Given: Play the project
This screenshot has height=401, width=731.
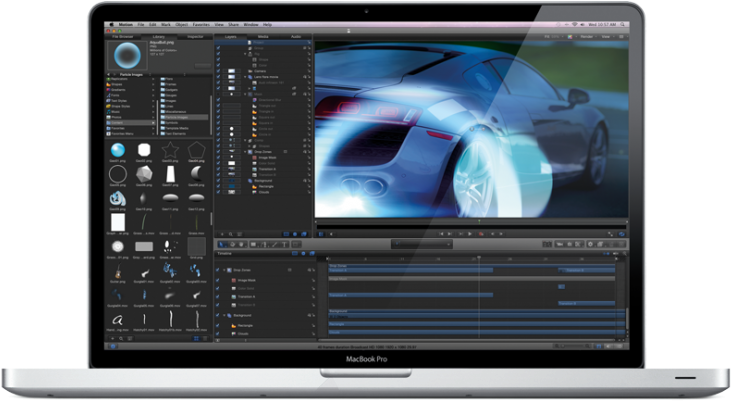Looking at the screenshot, I should coord(470,234).
